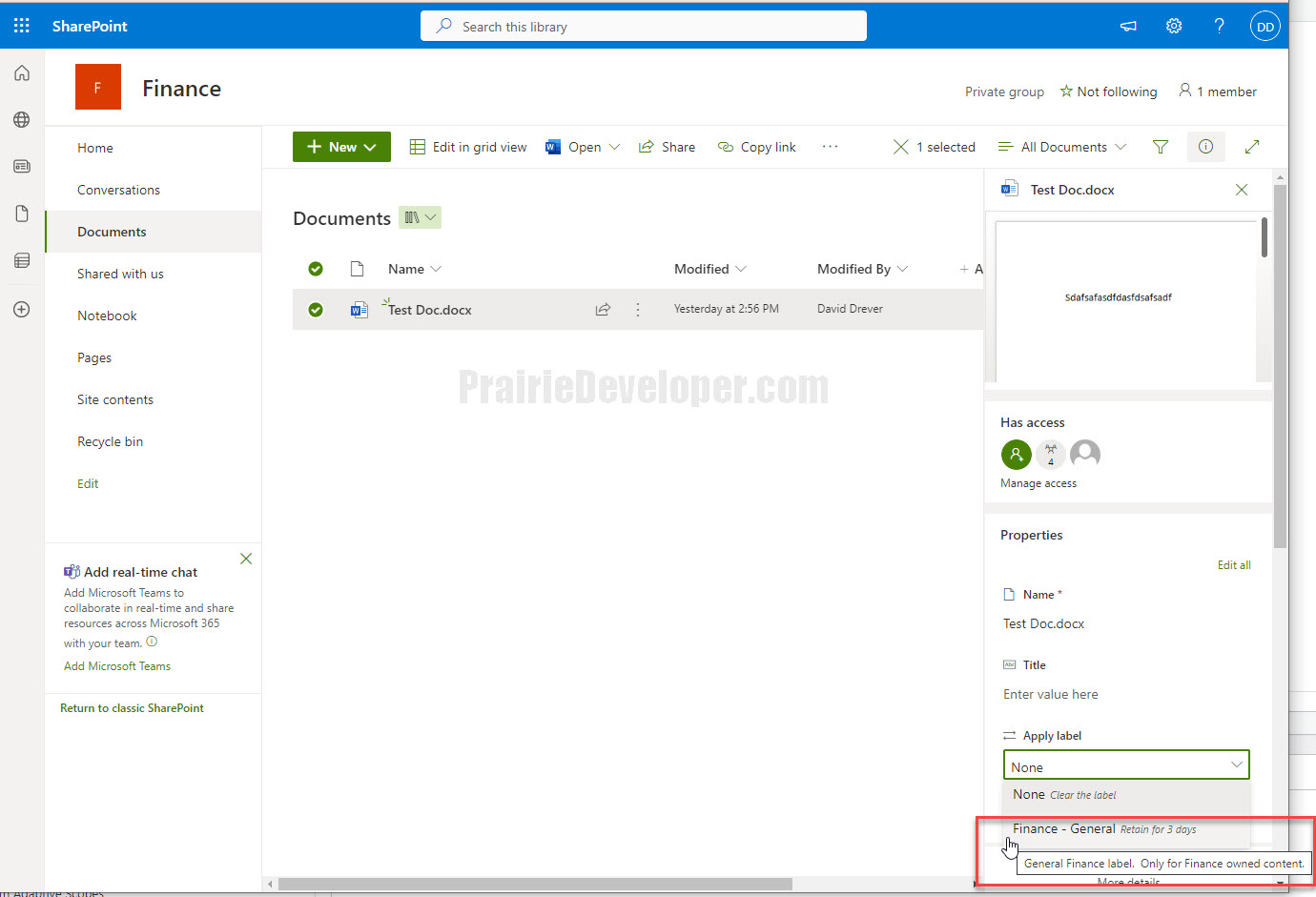The height and width of the screenshot is (897, 1316).
Task: Click the group access icon showing 4
Action: (1051, 454)
